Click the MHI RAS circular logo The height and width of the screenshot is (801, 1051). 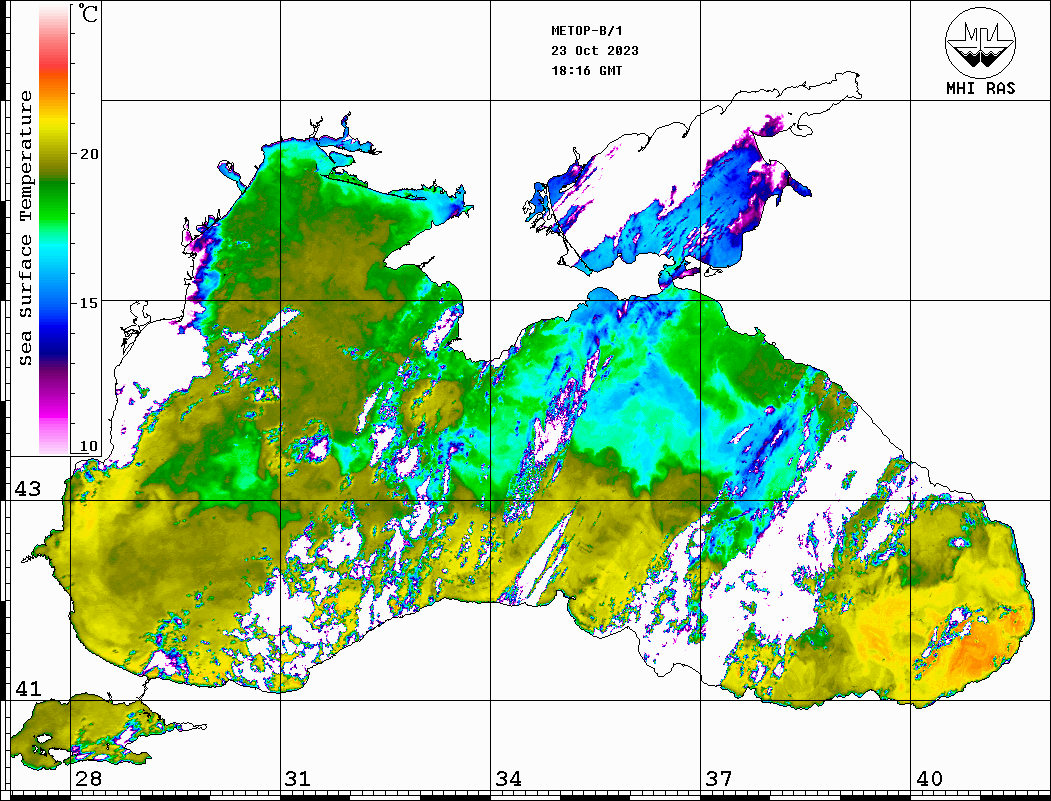tap(980, 42)
